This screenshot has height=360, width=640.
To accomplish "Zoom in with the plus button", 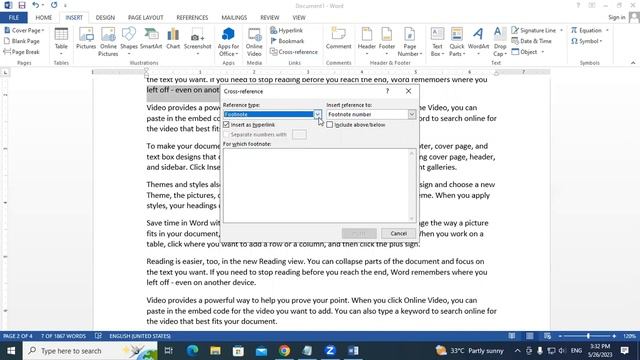I will [614, 336].
